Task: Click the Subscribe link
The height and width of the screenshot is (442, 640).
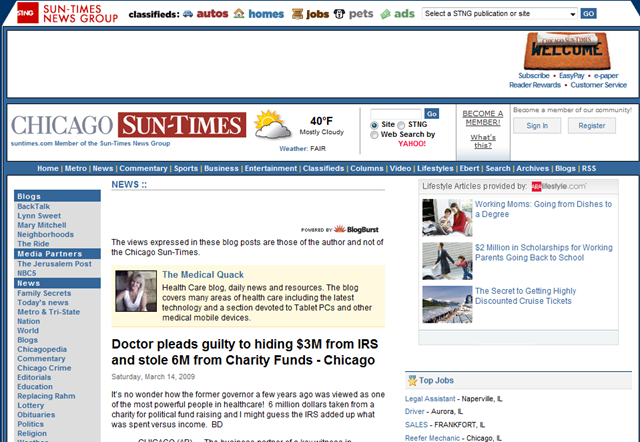Action: click(533, 76)
